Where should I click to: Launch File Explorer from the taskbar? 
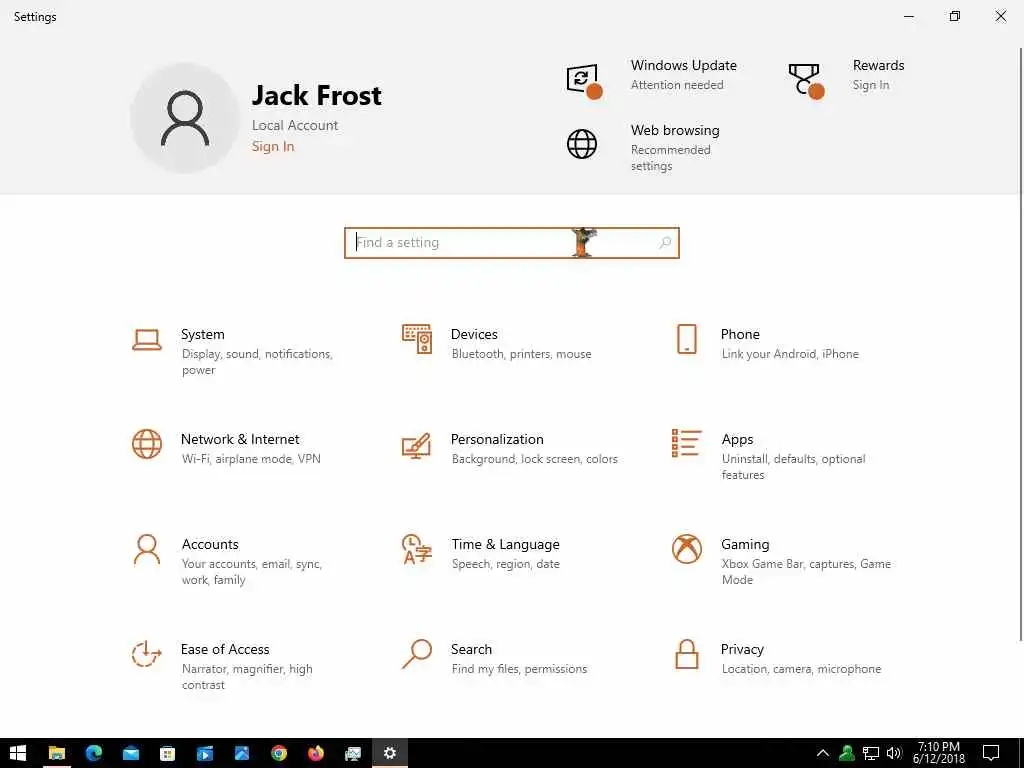(x=57, y=753)
